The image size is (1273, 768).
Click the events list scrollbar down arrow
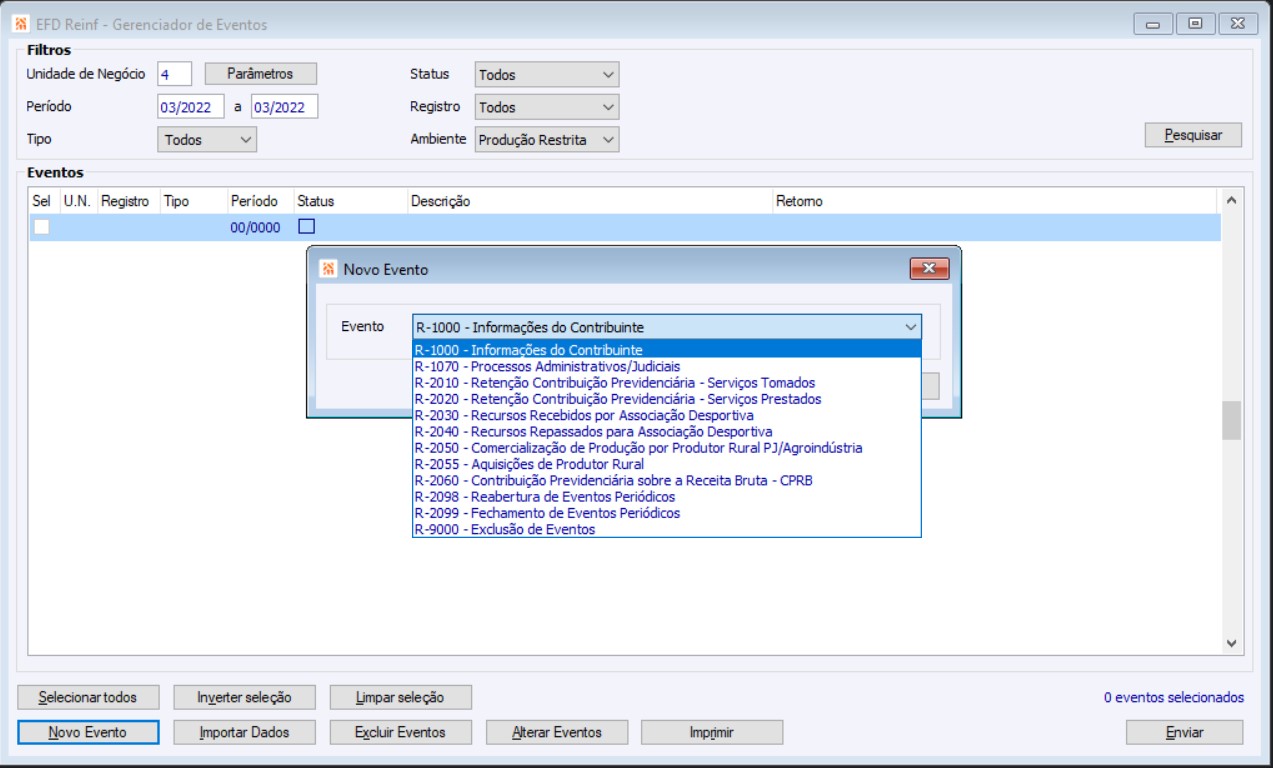pos(1231,643)
